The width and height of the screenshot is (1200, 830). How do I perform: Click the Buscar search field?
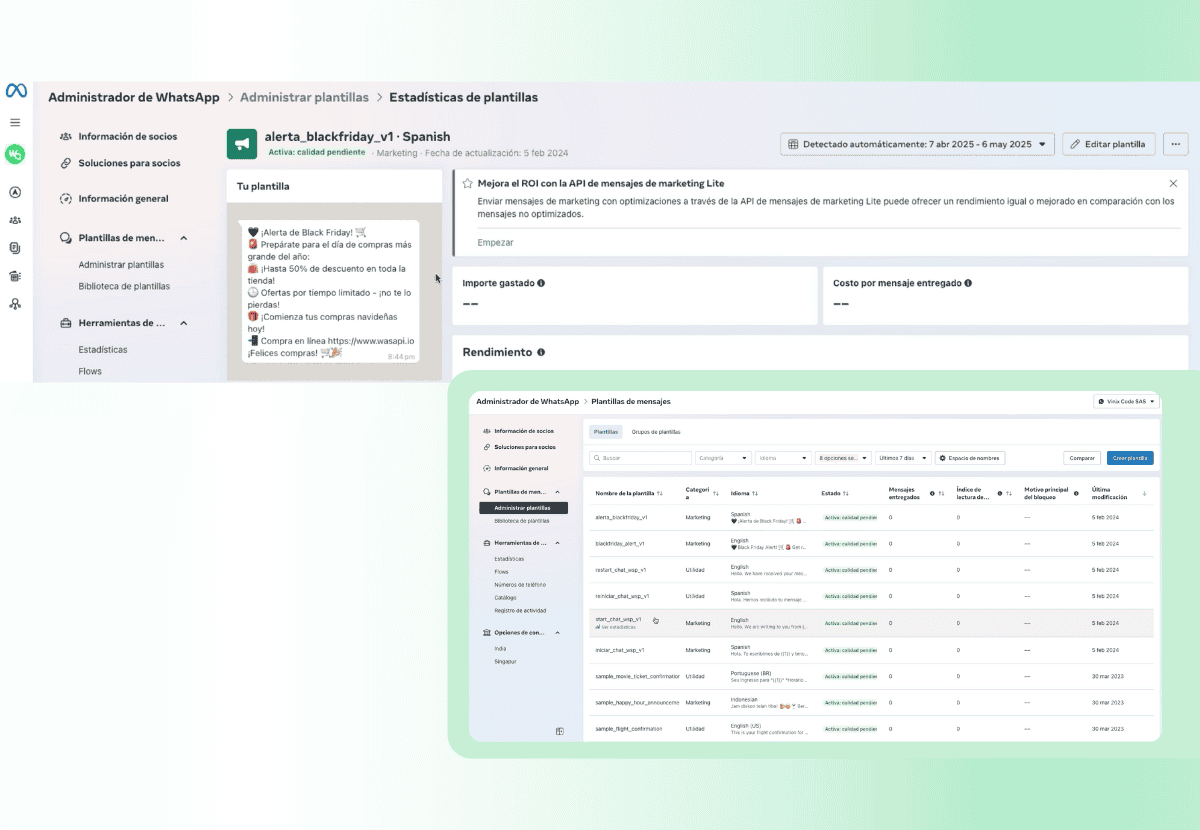point(640,458)
